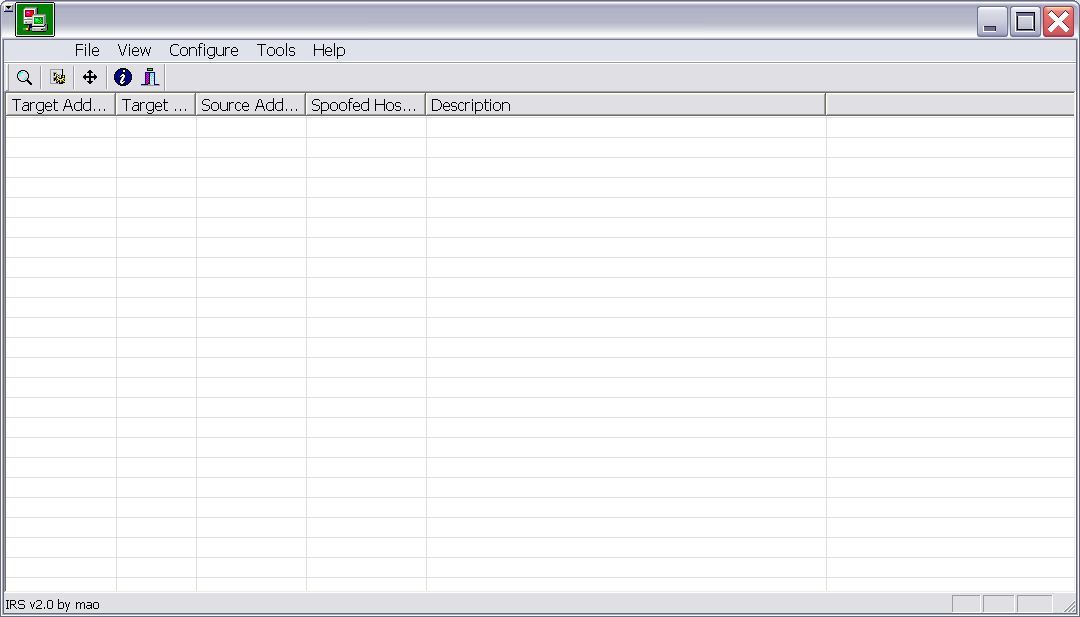Open the Configure menu
The width and height of the screenshot is (1080, 617).
click(204, 50)
